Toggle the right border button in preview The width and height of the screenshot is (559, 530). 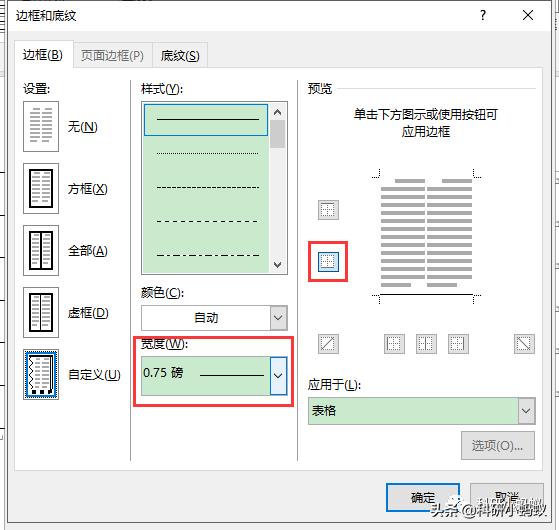458,344
